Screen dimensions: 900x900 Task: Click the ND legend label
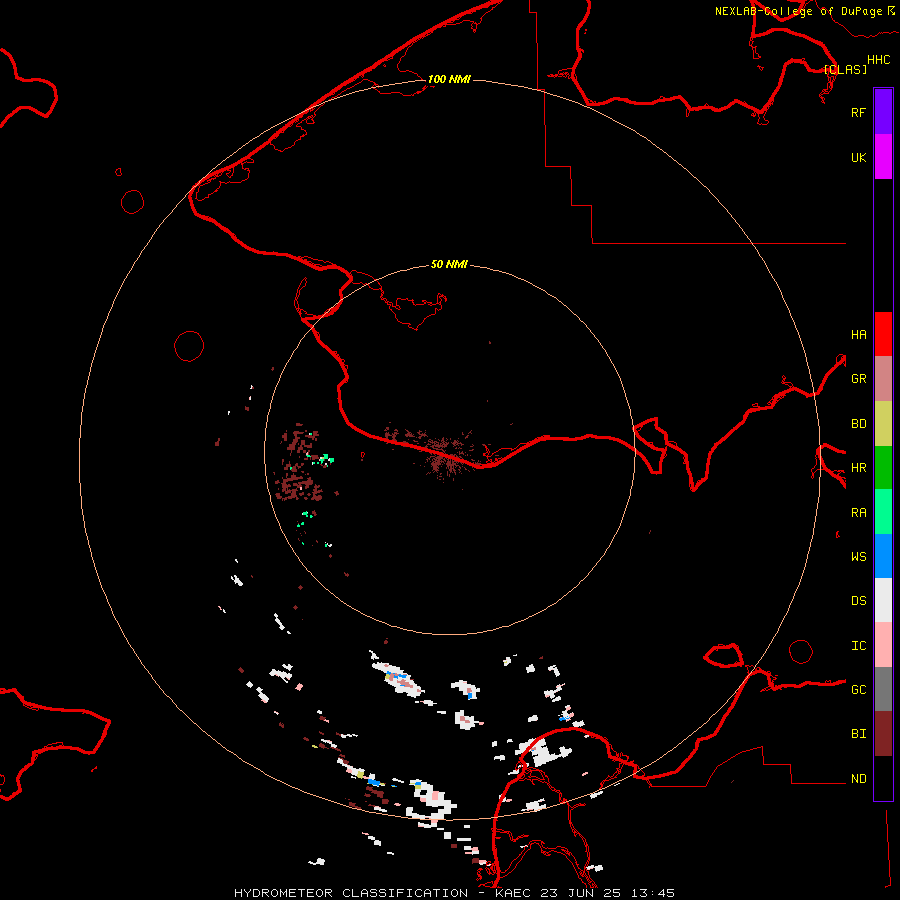858,779
